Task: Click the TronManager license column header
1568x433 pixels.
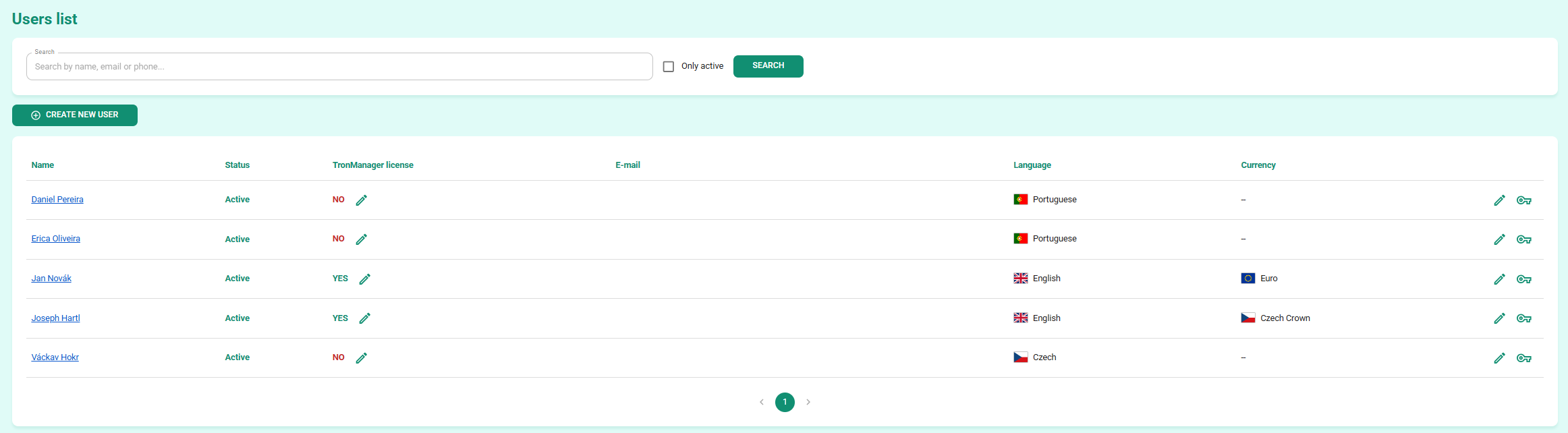Action: click(x=373, y=165)
